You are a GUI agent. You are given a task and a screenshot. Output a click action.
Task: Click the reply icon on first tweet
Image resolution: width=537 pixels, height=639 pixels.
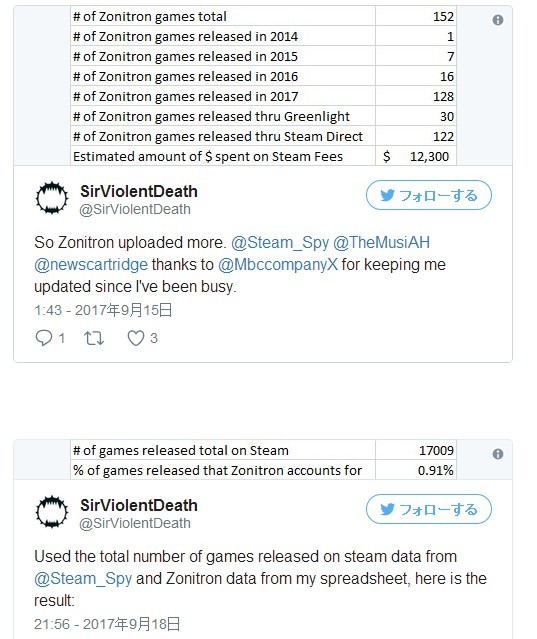[44, 338]
